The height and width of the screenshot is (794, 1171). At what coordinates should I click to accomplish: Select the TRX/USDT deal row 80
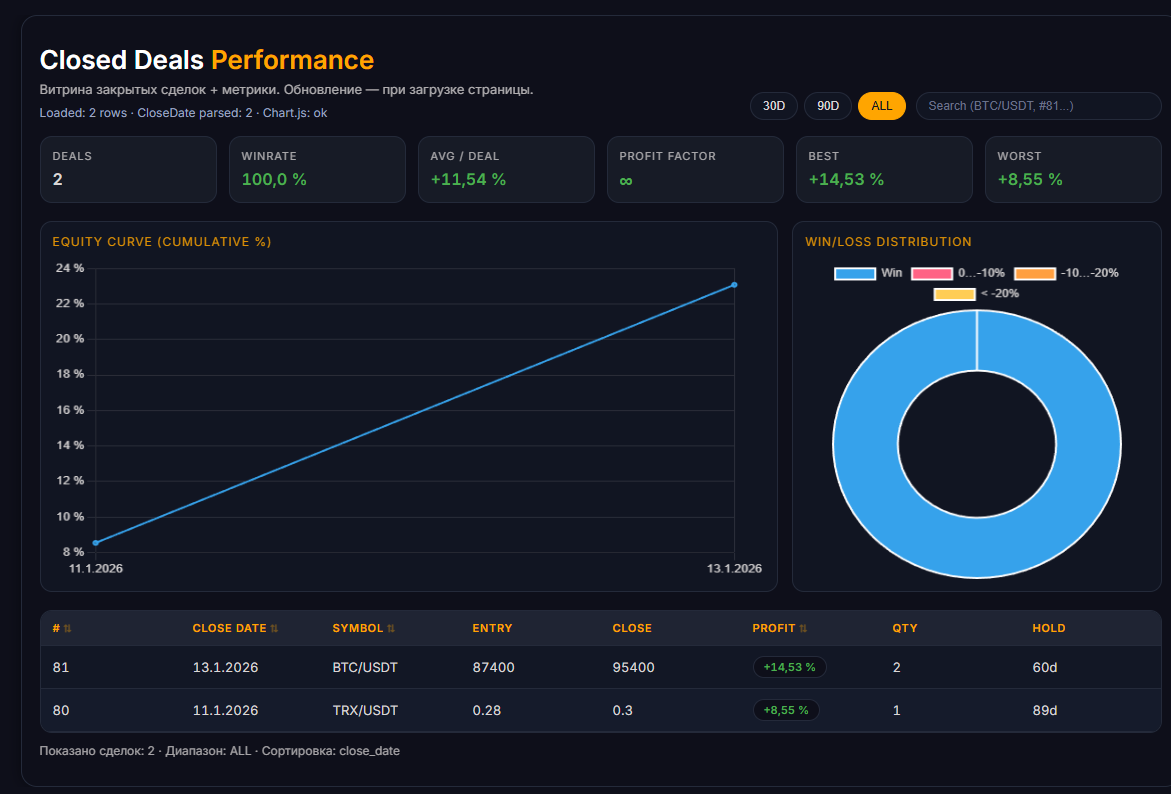point(600,710)
